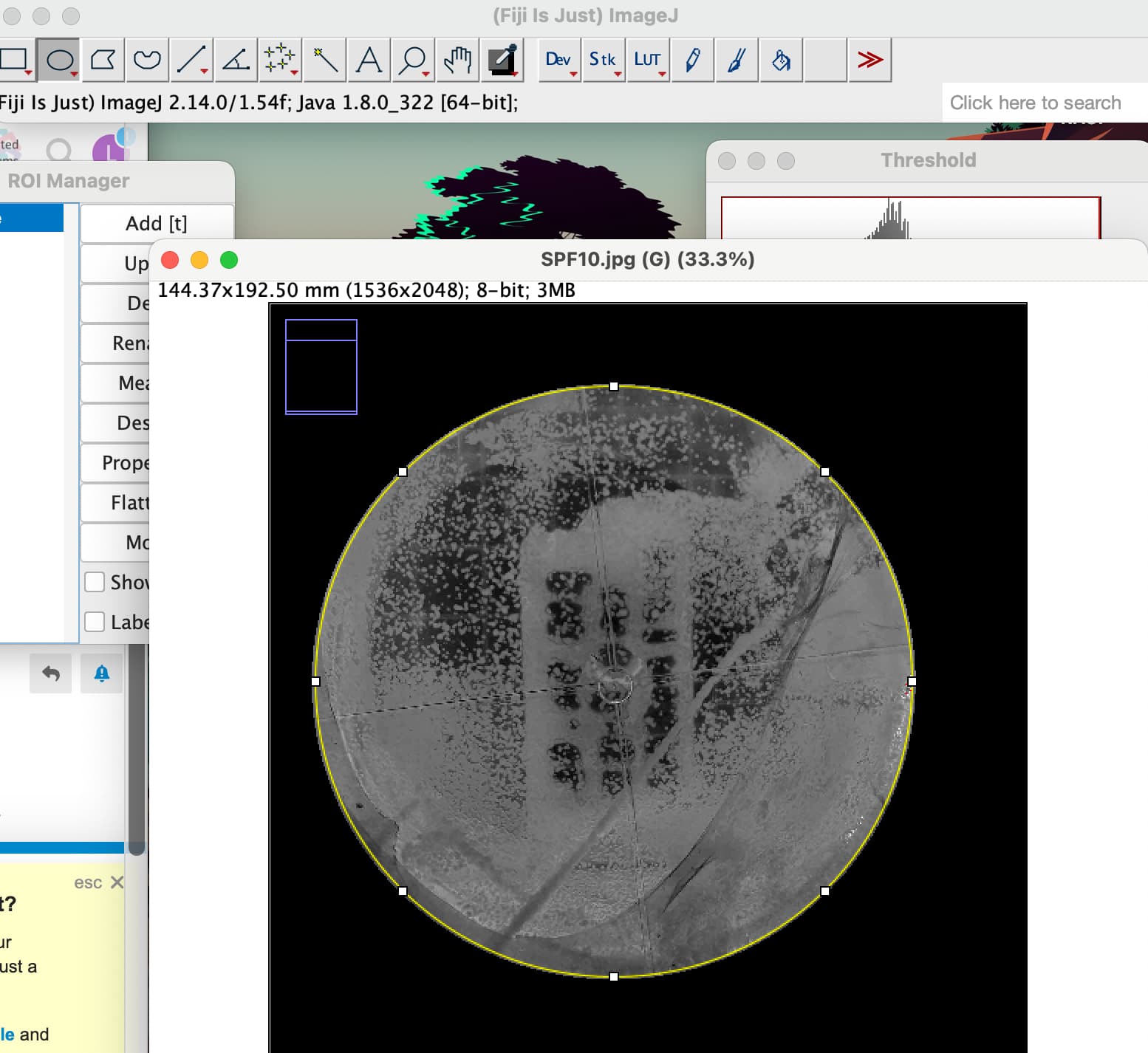Select the Angle measurement tool
Screen dimensions: 1148x1053
(x=235, y=59)
